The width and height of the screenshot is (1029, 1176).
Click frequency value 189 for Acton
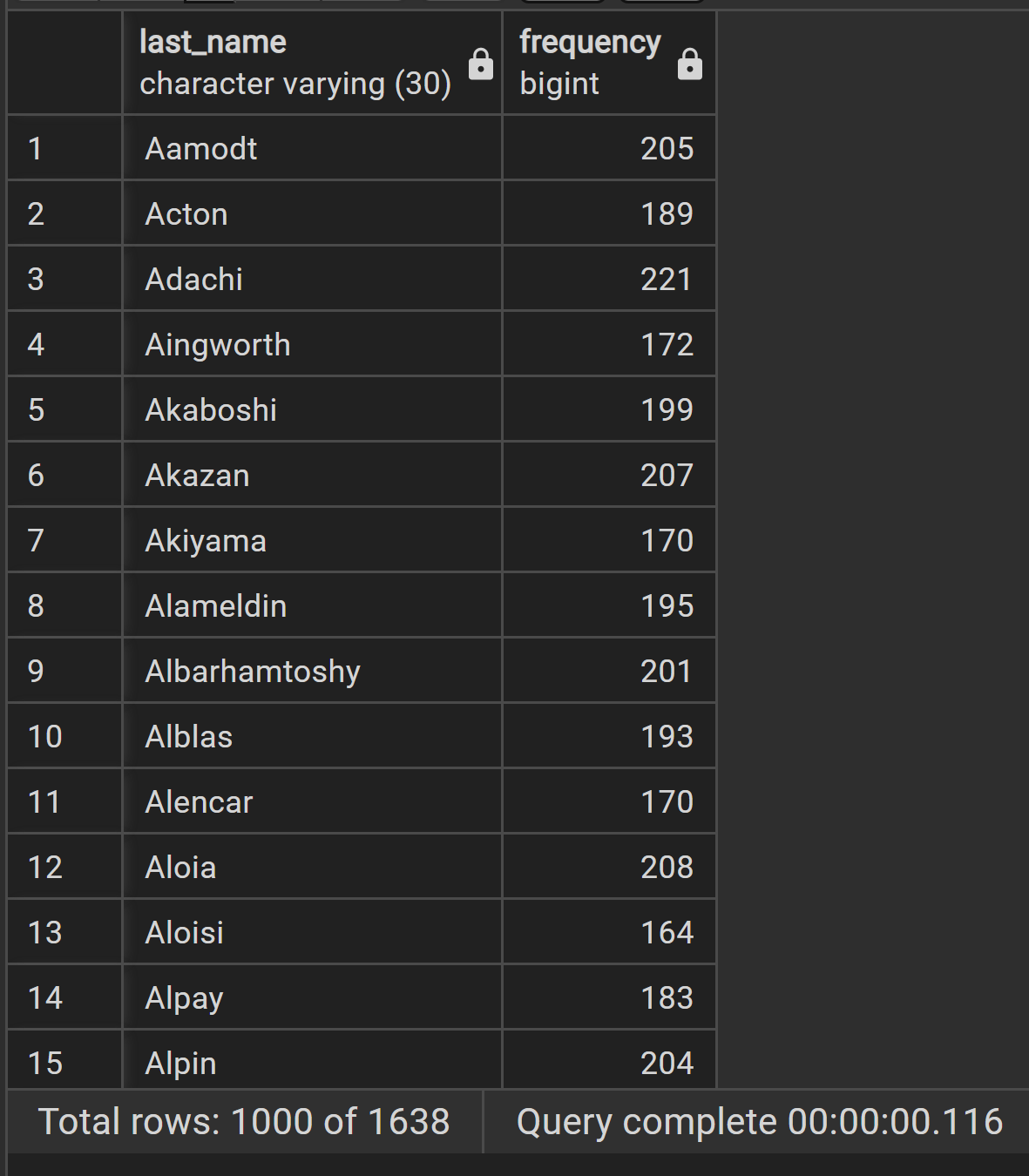click(609, 213)
